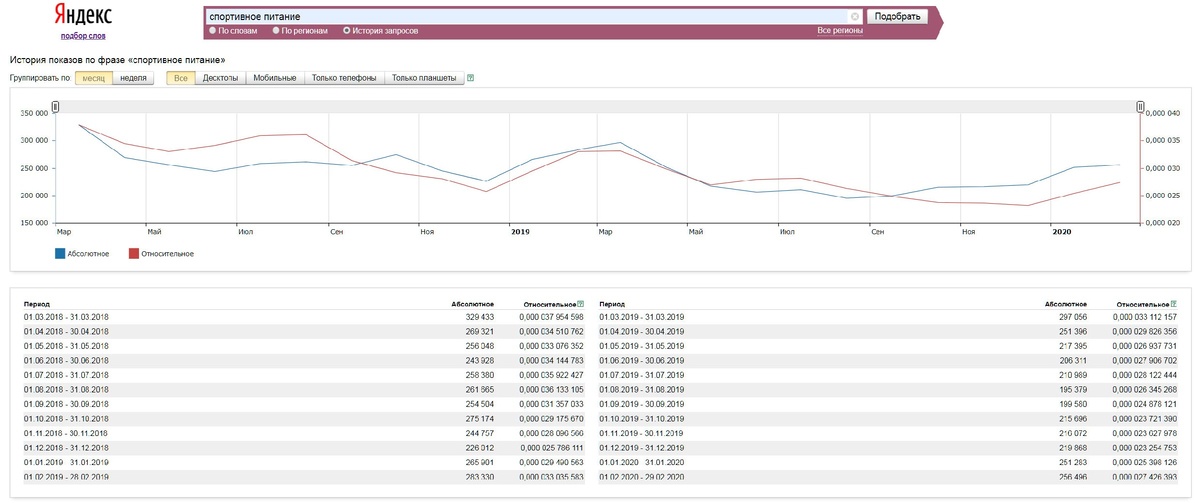This screenshot has width=1200, height=503.
Task: Toggle the blue Абсолютное legend swatch
Action: pos(60,253)
